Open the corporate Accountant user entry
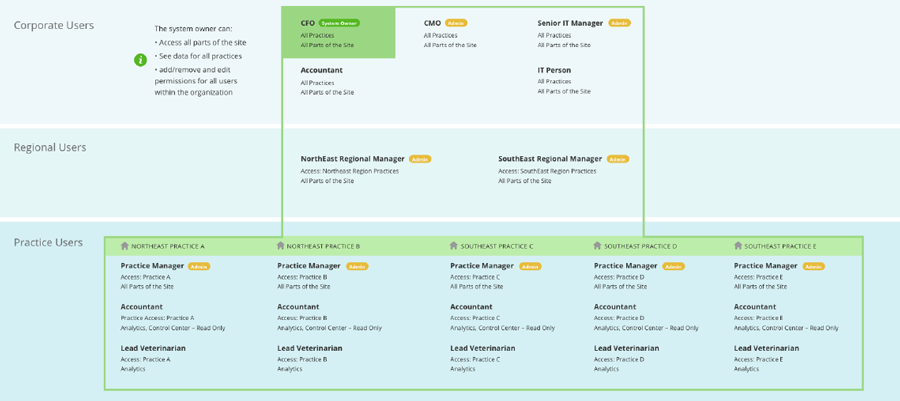This screenshot has height=401, width=900. pyautogui.click(x=327, y=81)
